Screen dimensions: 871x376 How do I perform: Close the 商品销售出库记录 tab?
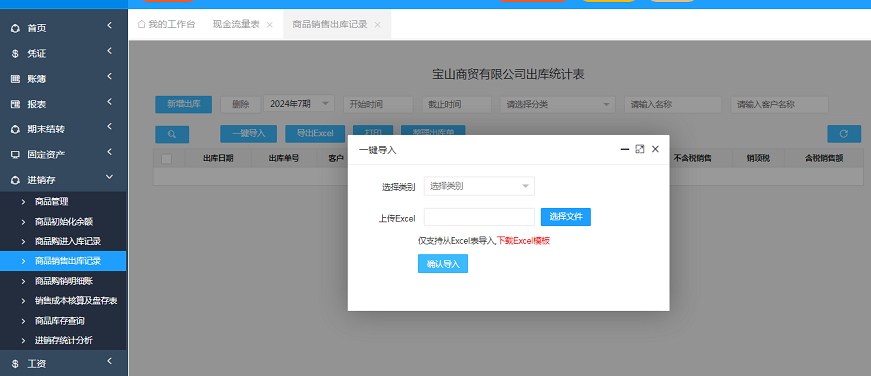click(x=377, y=25)
